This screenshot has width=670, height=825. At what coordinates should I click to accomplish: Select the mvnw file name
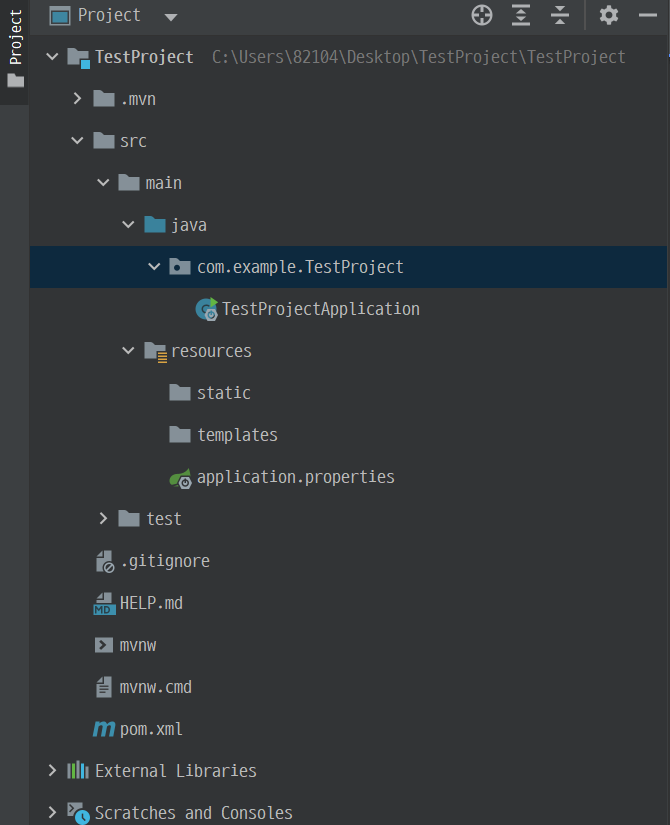(138, 645)
